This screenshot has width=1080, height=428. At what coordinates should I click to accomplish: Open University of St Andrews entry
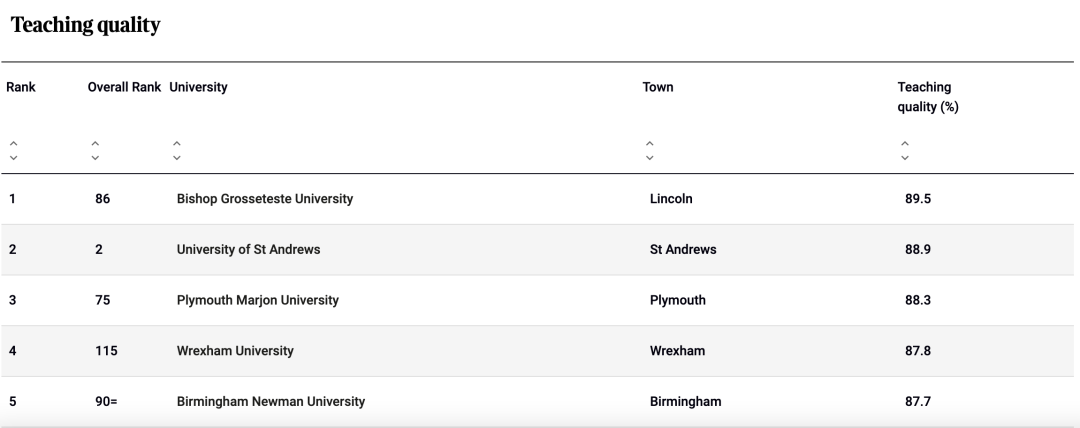pyautogui.click(x=249, y=249)
